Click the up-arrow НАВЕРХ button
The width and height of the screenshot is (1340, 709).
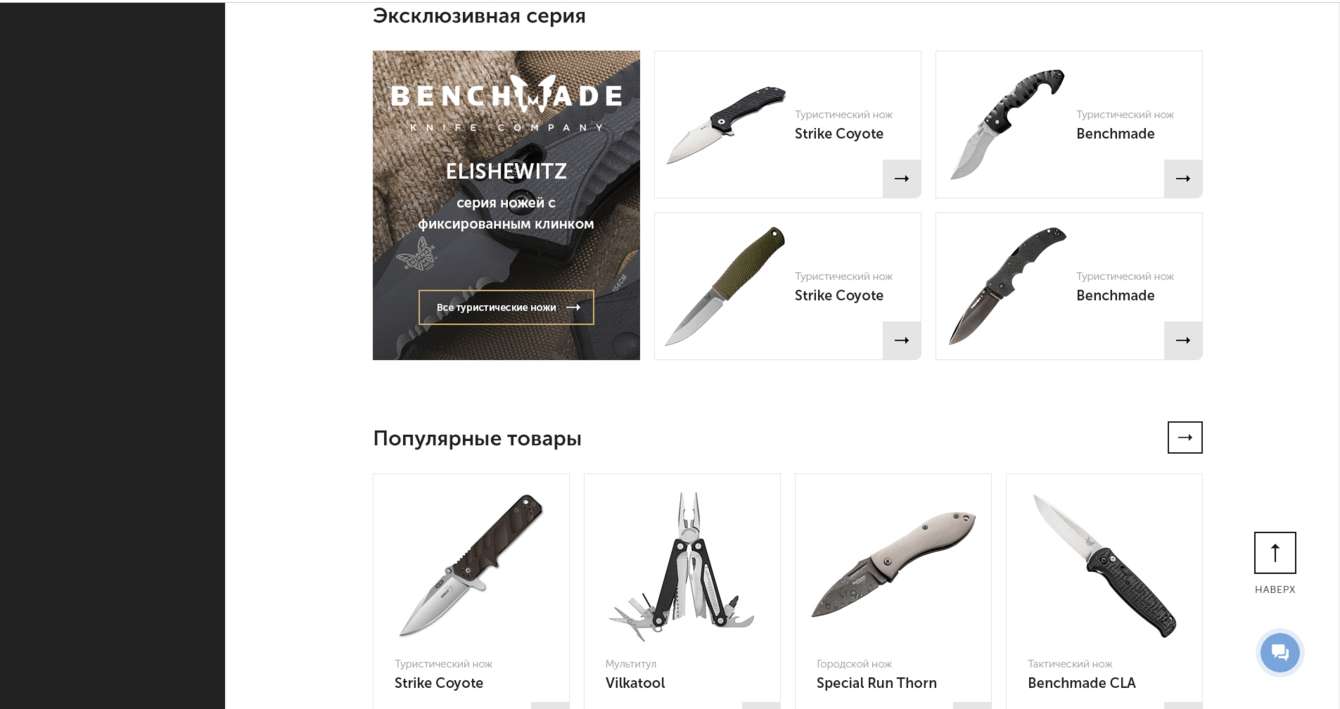[1275, 552]
